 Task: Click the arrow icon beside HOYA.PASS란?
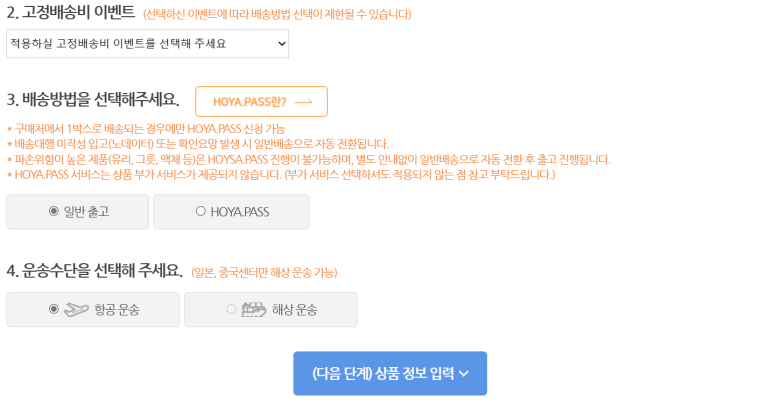tap(304, 102)
